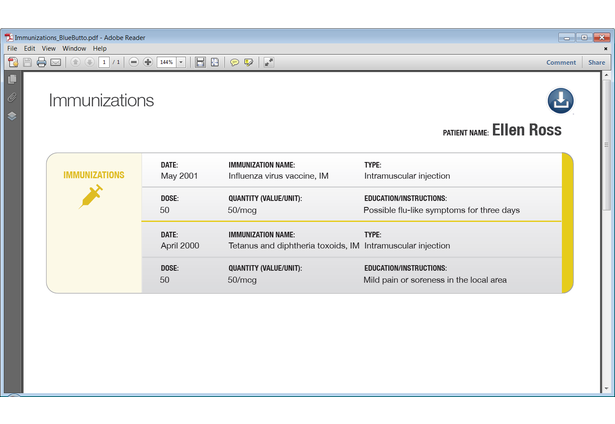615x424 pixels.
Task: Open the Attachments paperclip panel
Action: point(12,97)
